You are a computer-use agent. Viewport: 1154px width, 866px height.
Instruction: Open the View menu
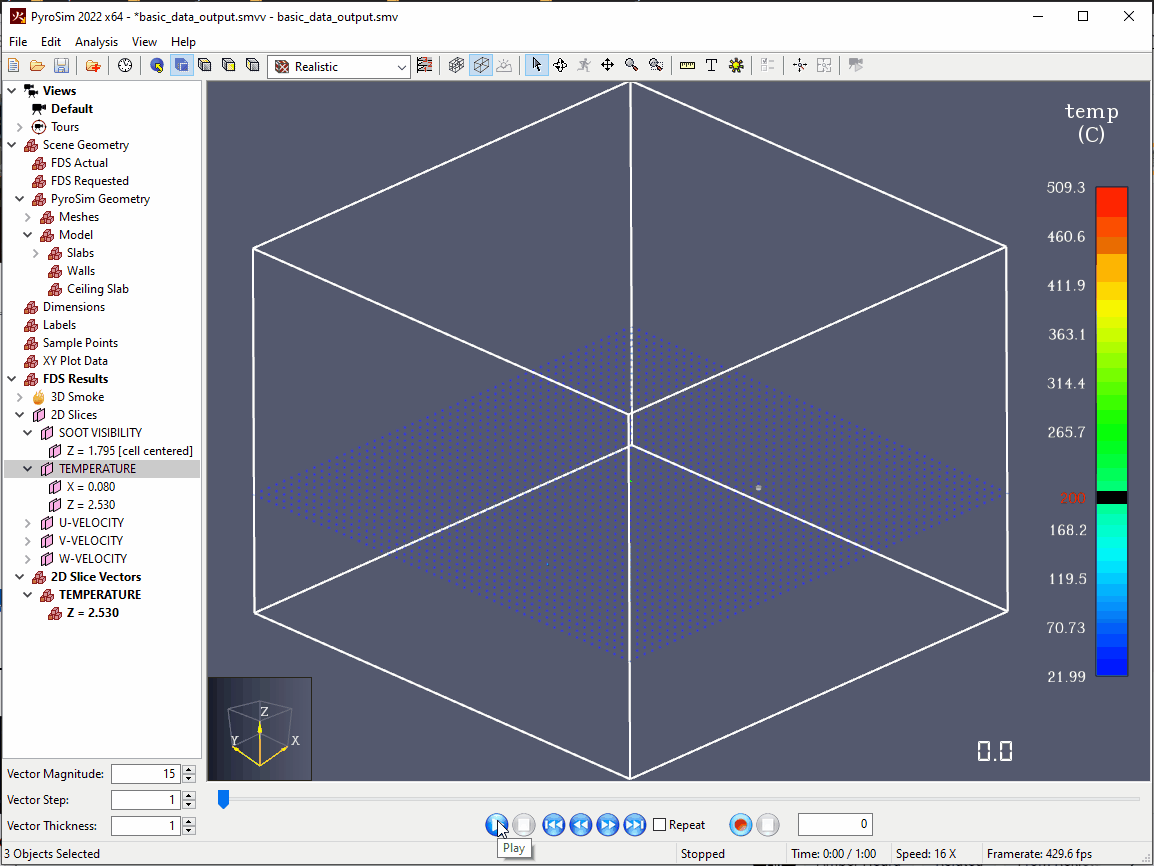tap(144, 42)
